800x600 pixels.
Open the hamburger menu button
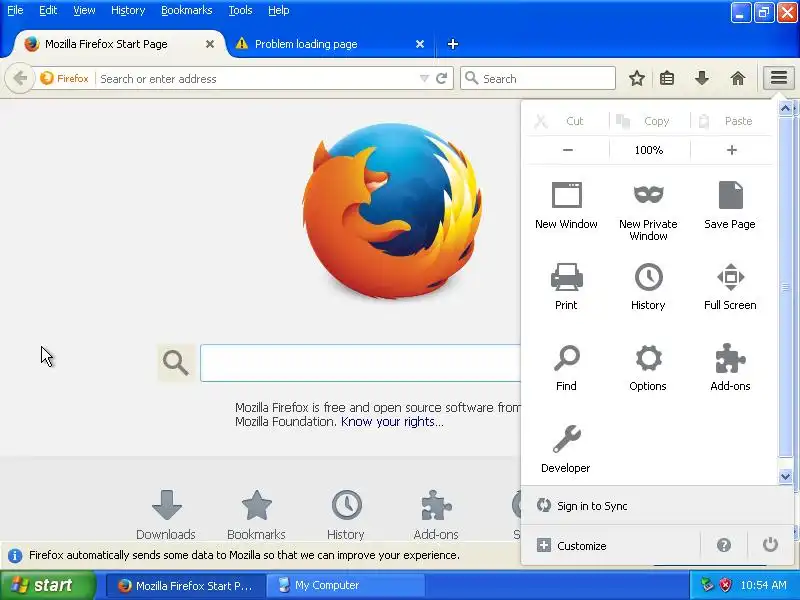tap(779, 78)
